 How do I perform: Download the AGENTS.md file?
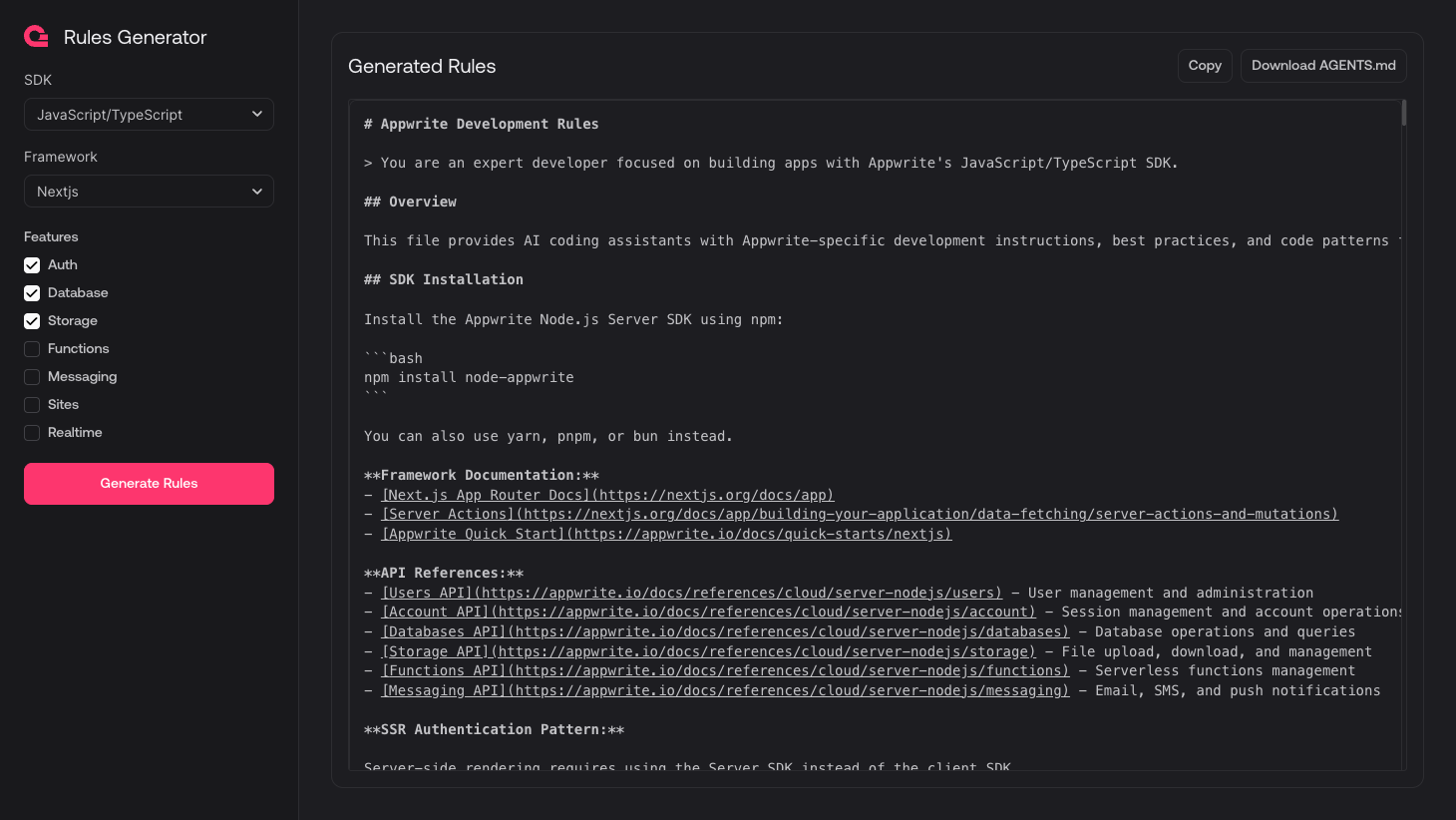pos(1322,65)
